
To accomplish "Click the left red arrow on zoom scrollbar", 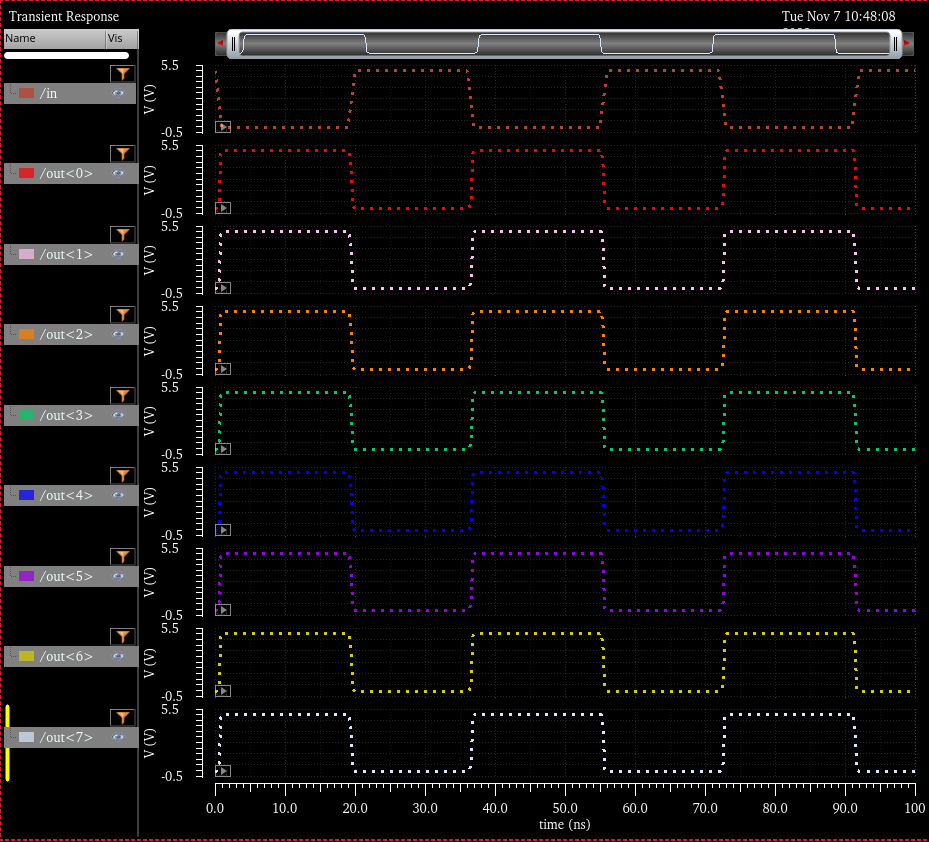I will (x=220, y=43).
